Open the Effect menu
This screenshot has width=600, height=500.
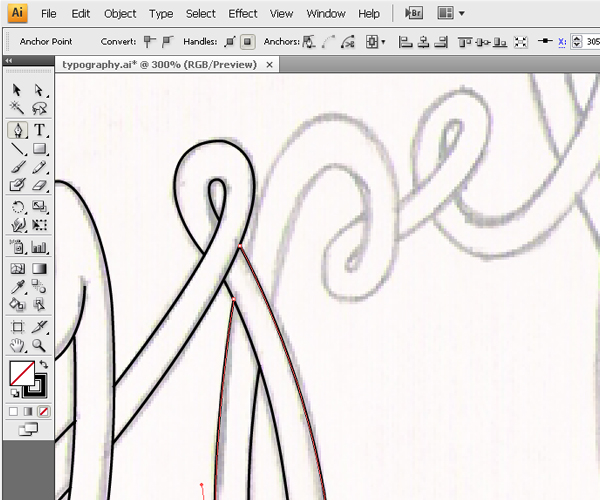click(243, 14)
